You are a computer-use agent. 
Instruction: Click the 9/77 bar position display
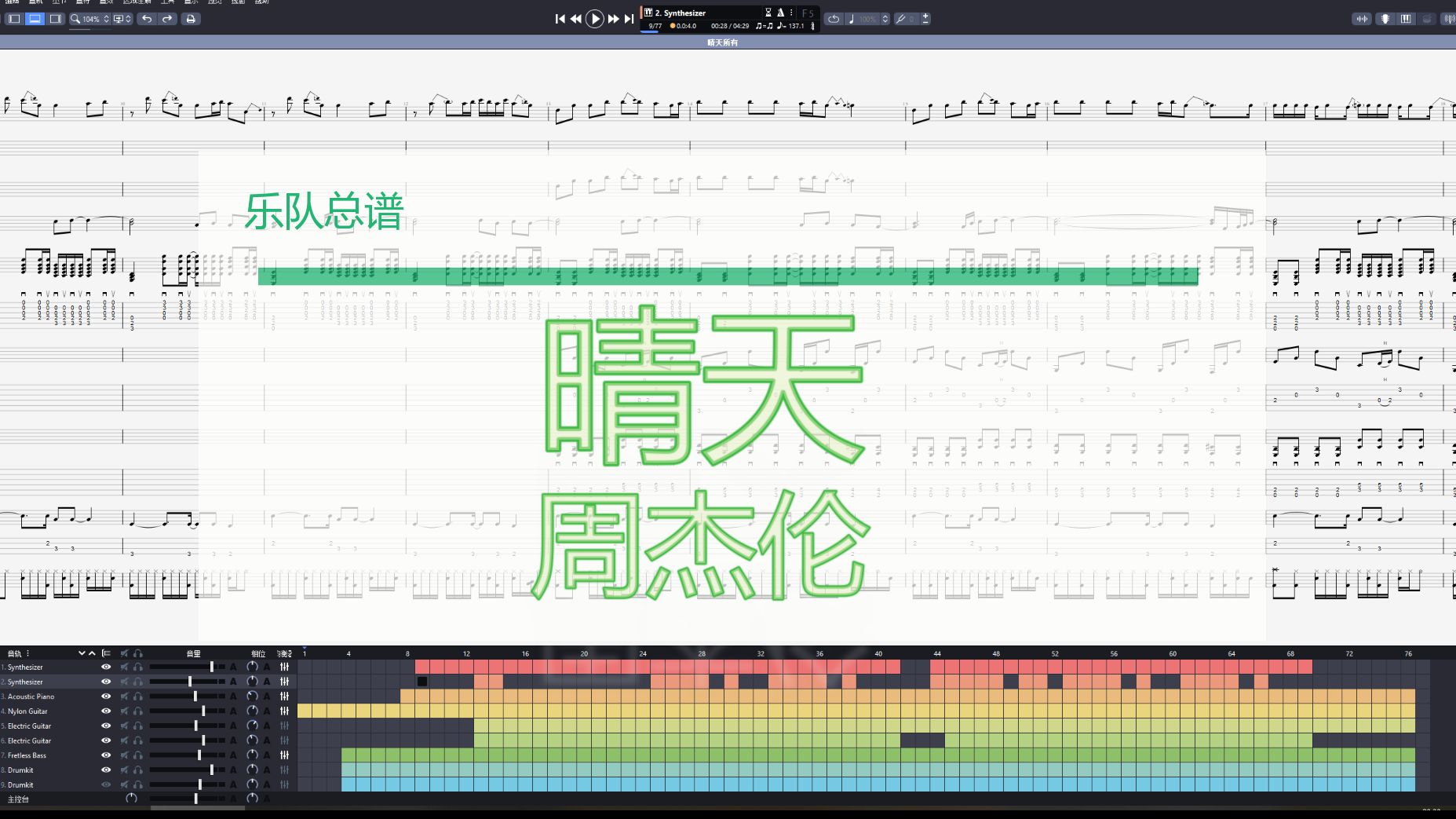tap(655, 26)
